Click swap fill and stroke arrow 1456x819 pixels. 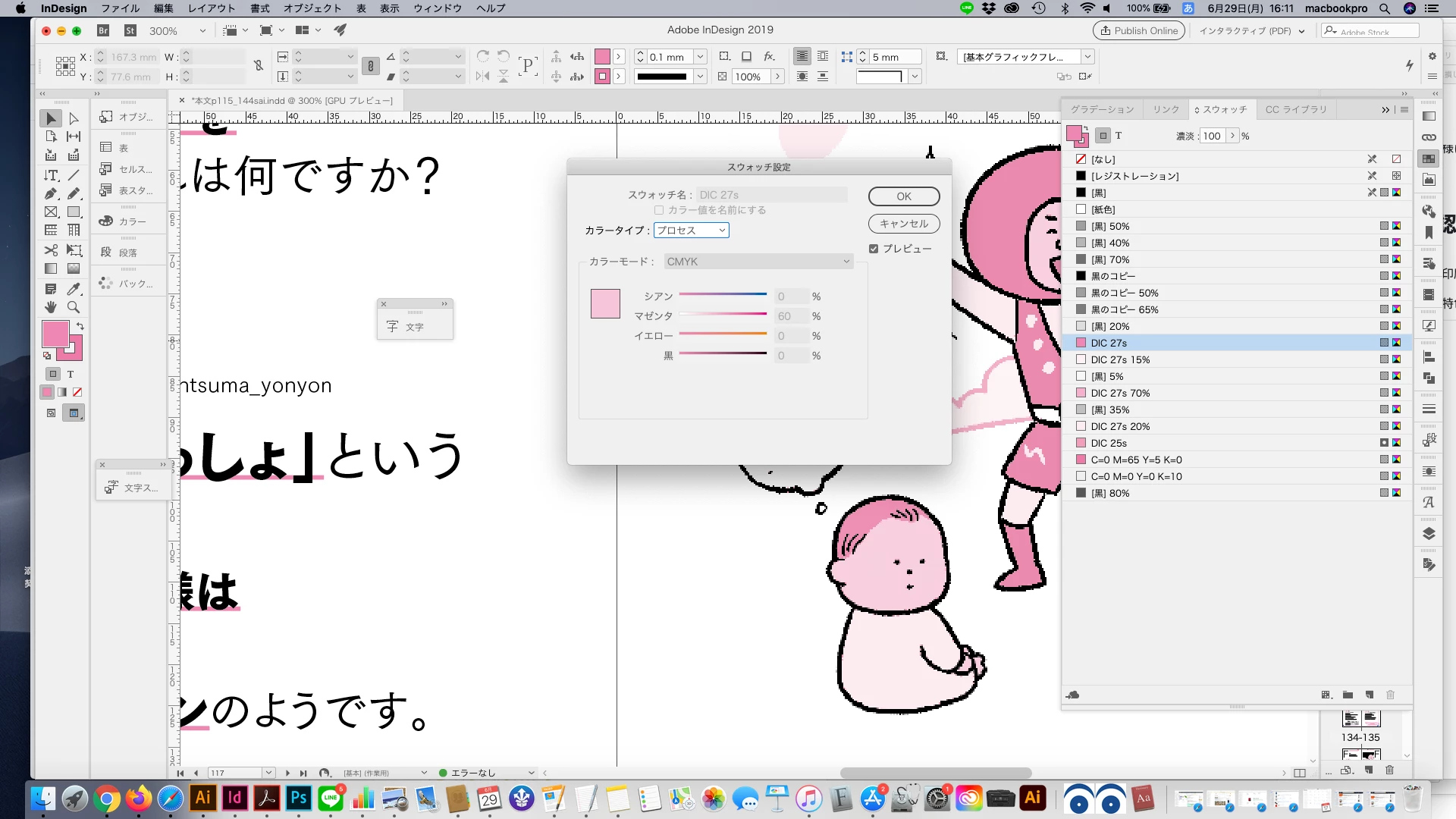tap(80, 326)
